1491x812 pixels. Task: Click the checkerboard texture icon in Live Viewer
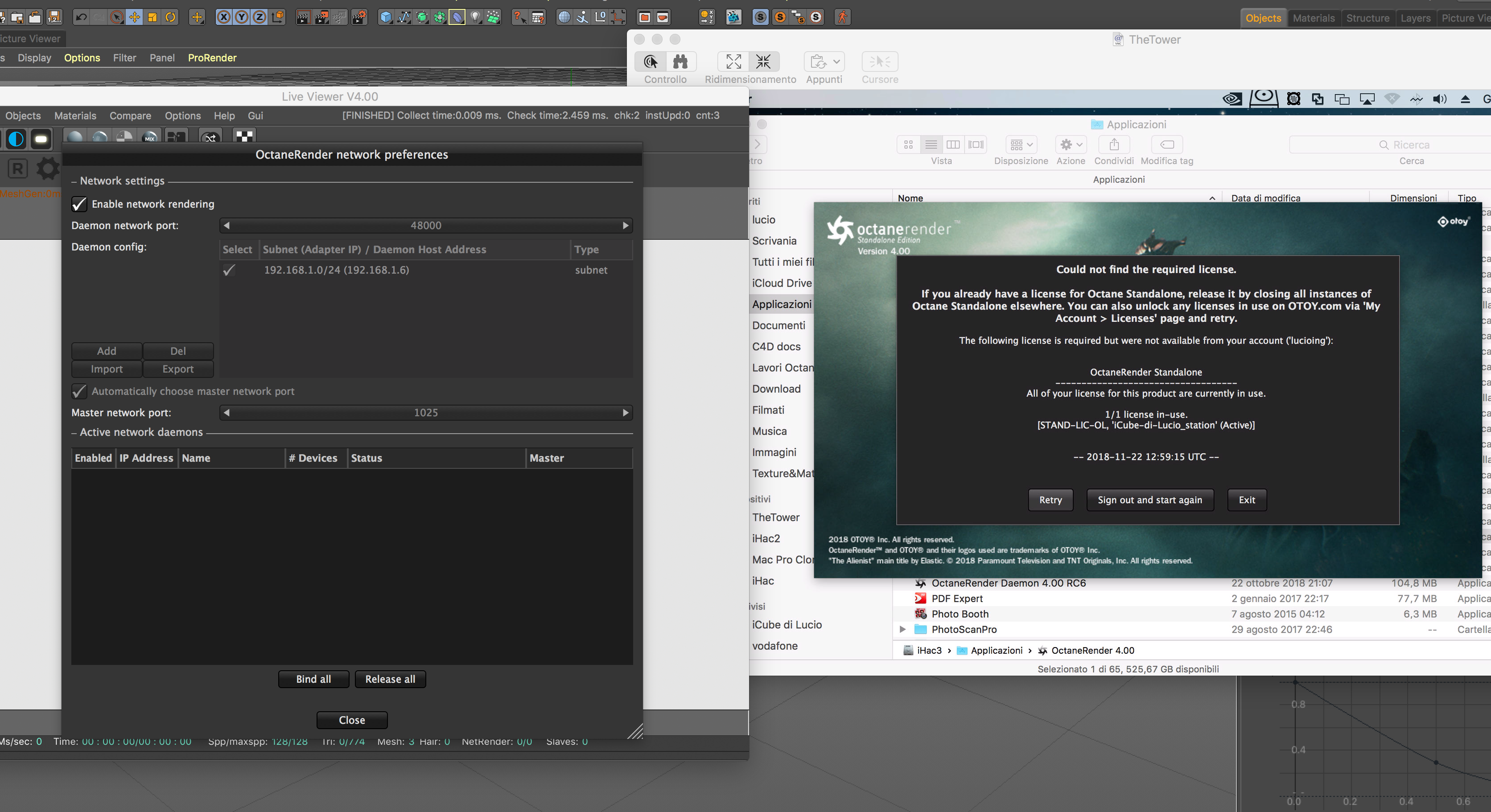click(244, 136)
